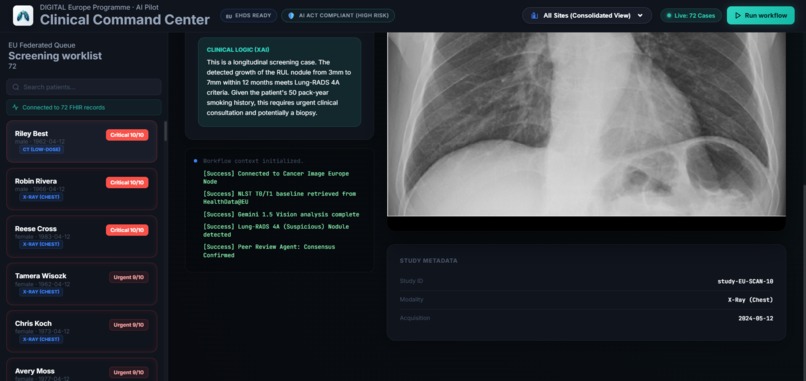Image resolution: width=806 pixels, height=381 pixels.
Task: Open the All Sites (Consolidated View) dropdown
Action: pos(587,15)
